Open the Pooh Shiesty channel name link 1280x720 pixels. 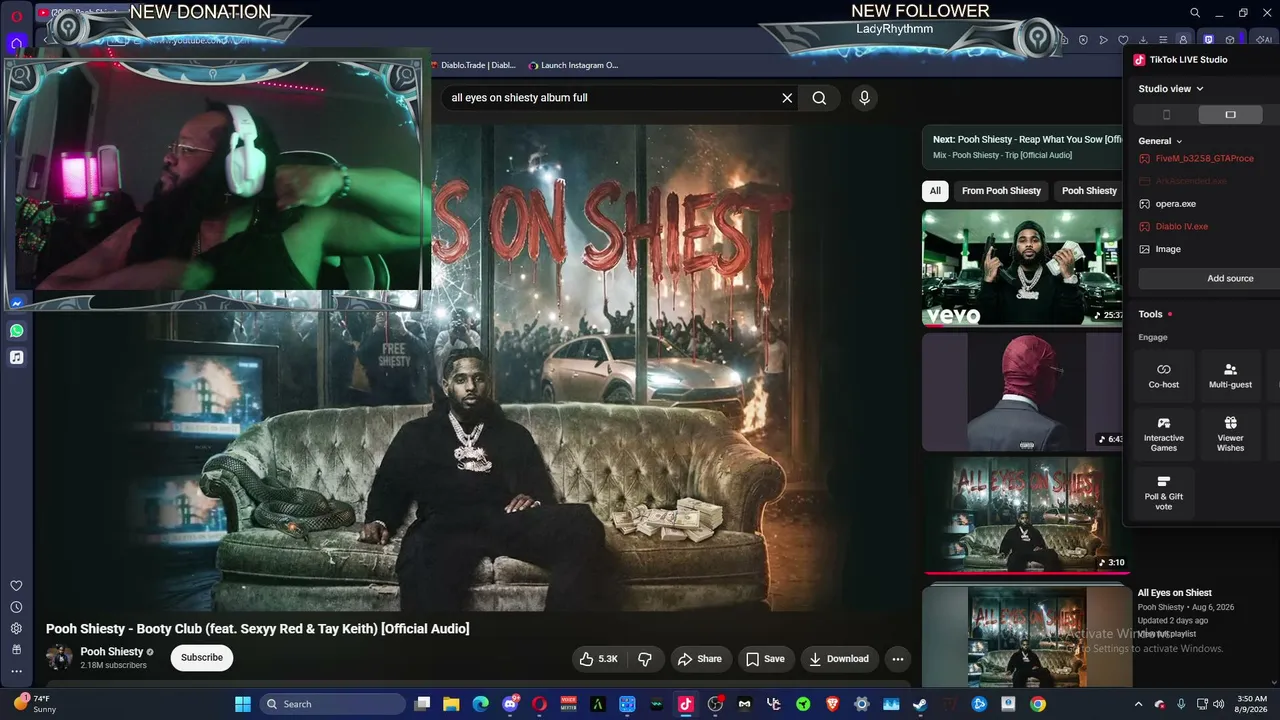coord(112,652)
